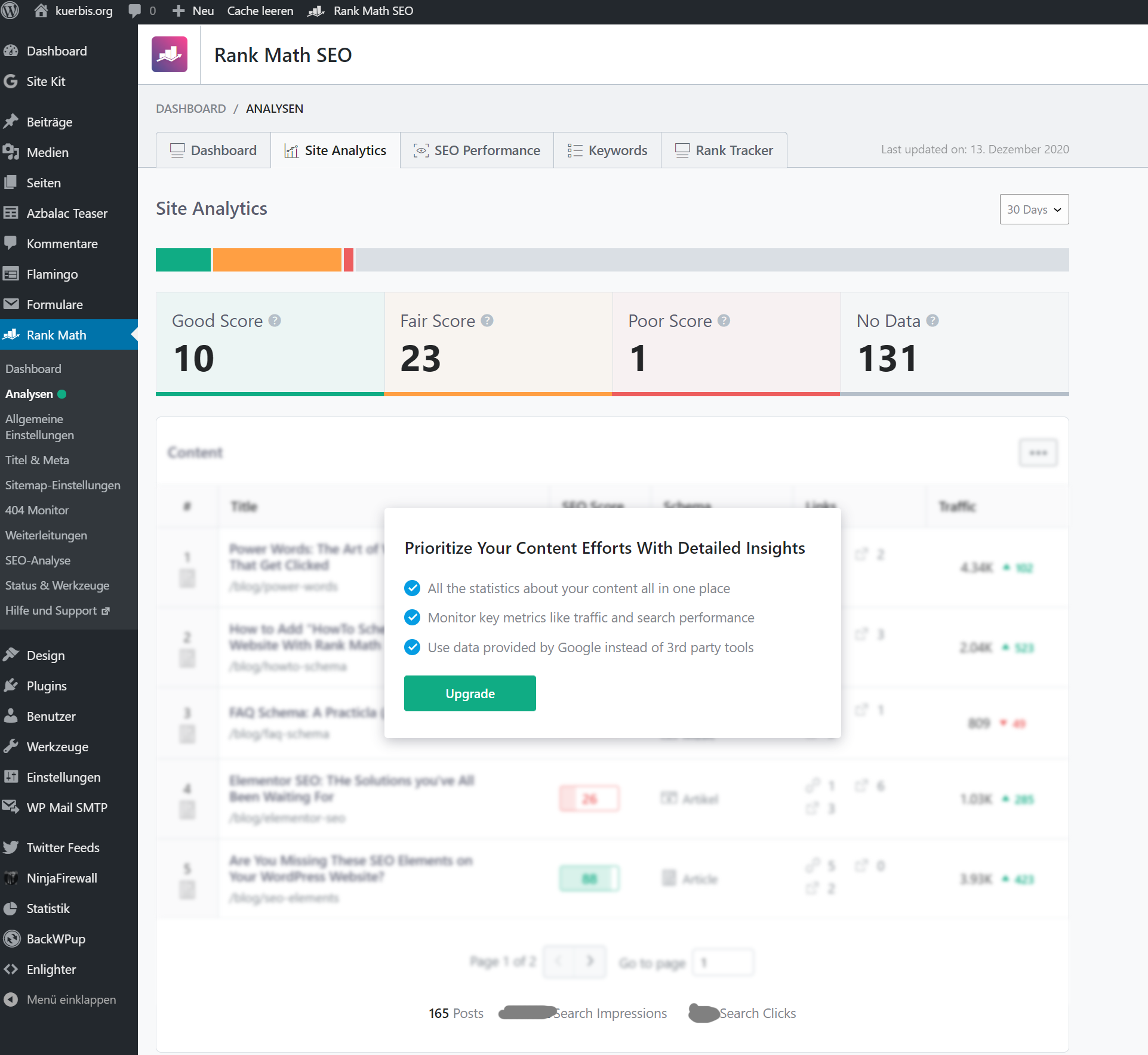Click Formulare envelope icon
Image resolution: width=1148 pixels, height=1055 pixels.
[11, 304]
